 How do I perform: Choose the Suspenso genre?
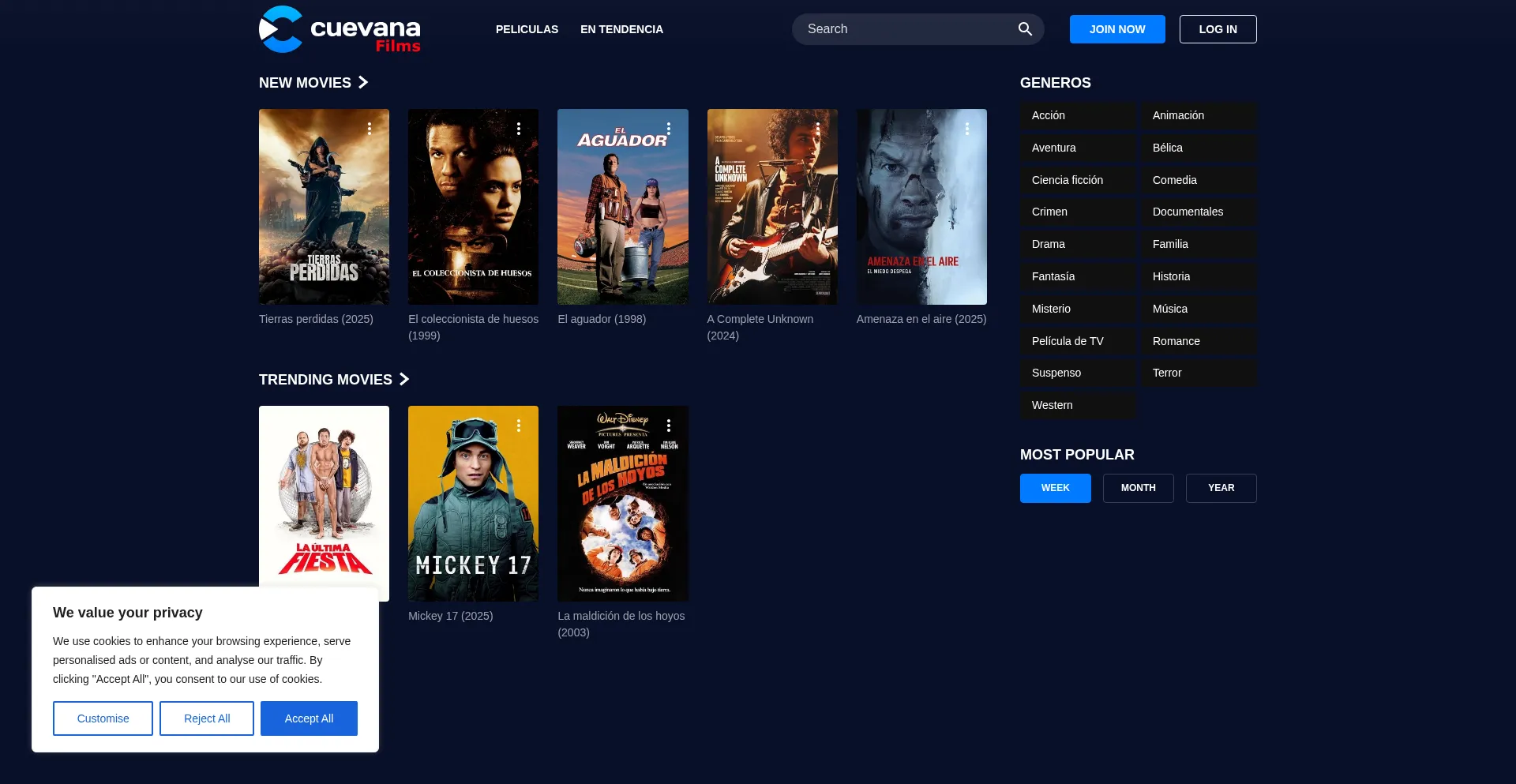point(1078,373)
